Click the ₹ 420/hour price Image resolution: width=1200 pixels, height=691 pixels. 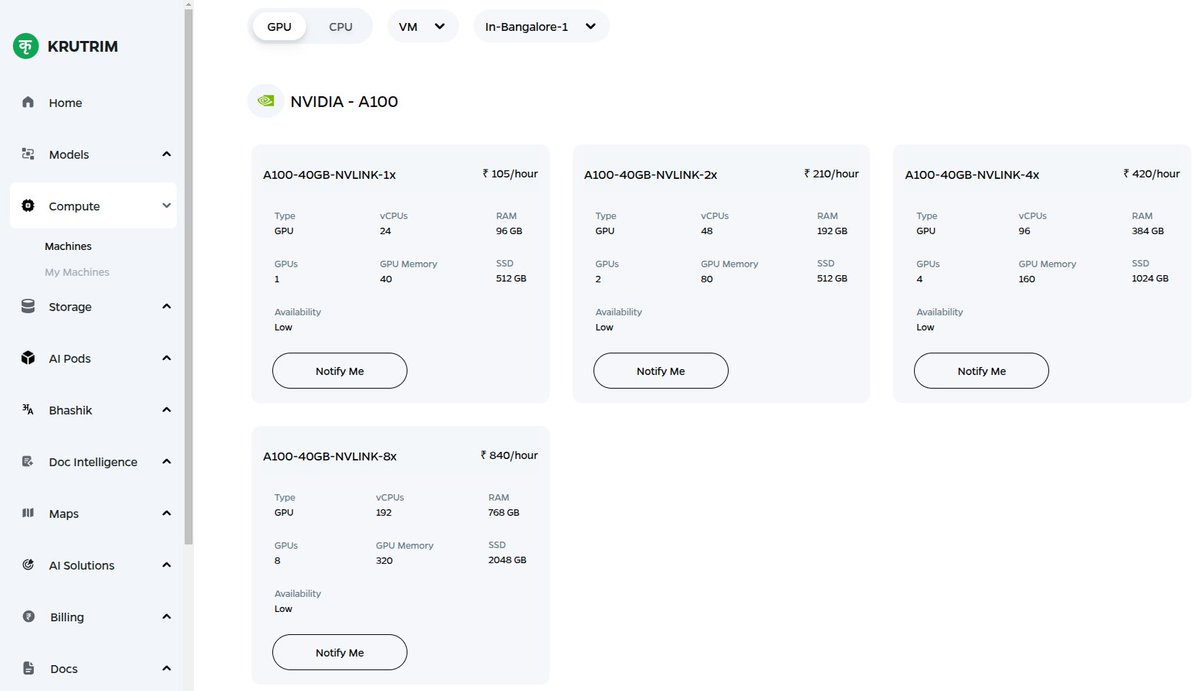(1151, 173)
